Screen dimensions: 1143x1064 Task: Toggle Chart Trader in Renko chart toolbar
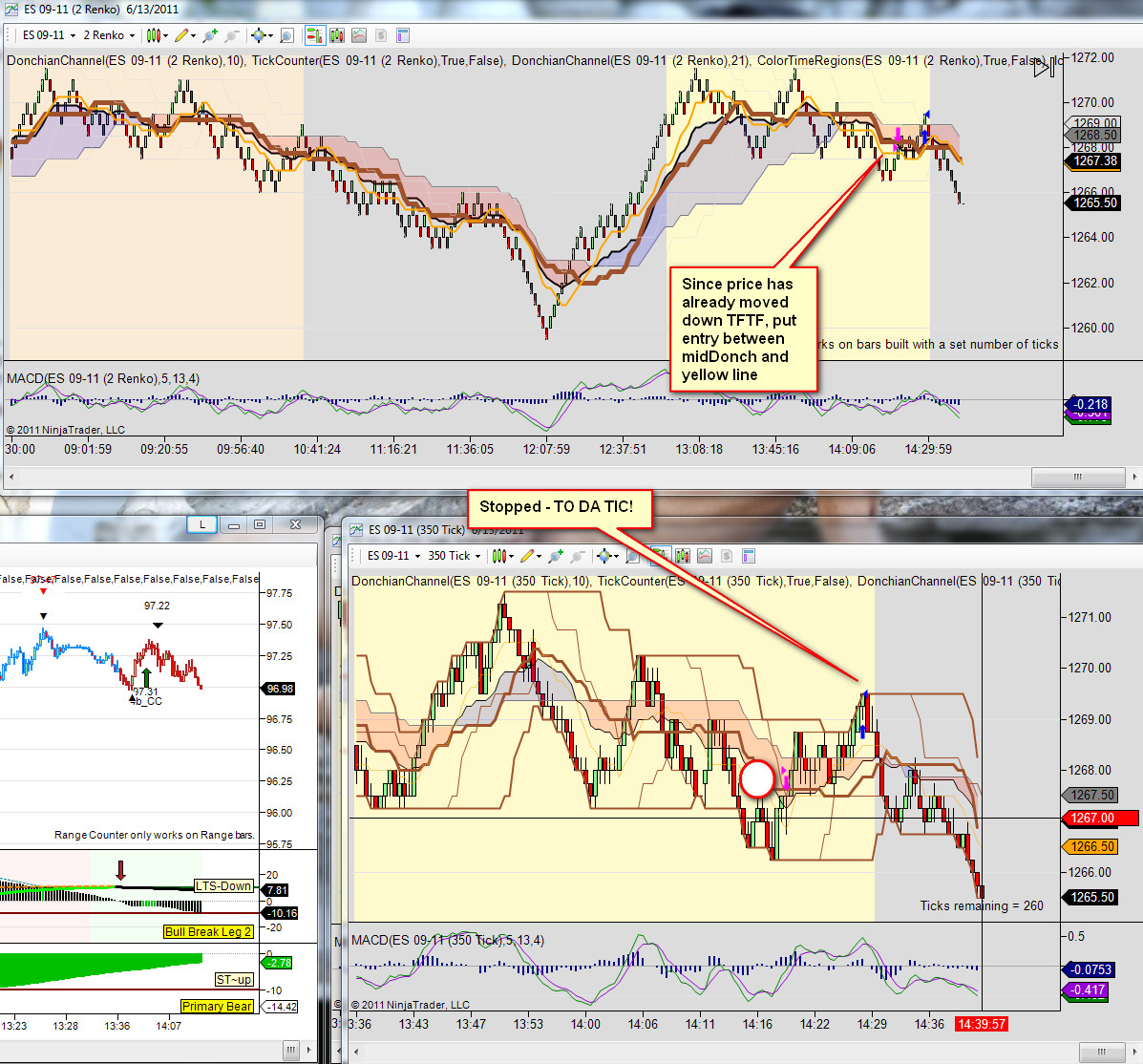click(x=315, y=35)
